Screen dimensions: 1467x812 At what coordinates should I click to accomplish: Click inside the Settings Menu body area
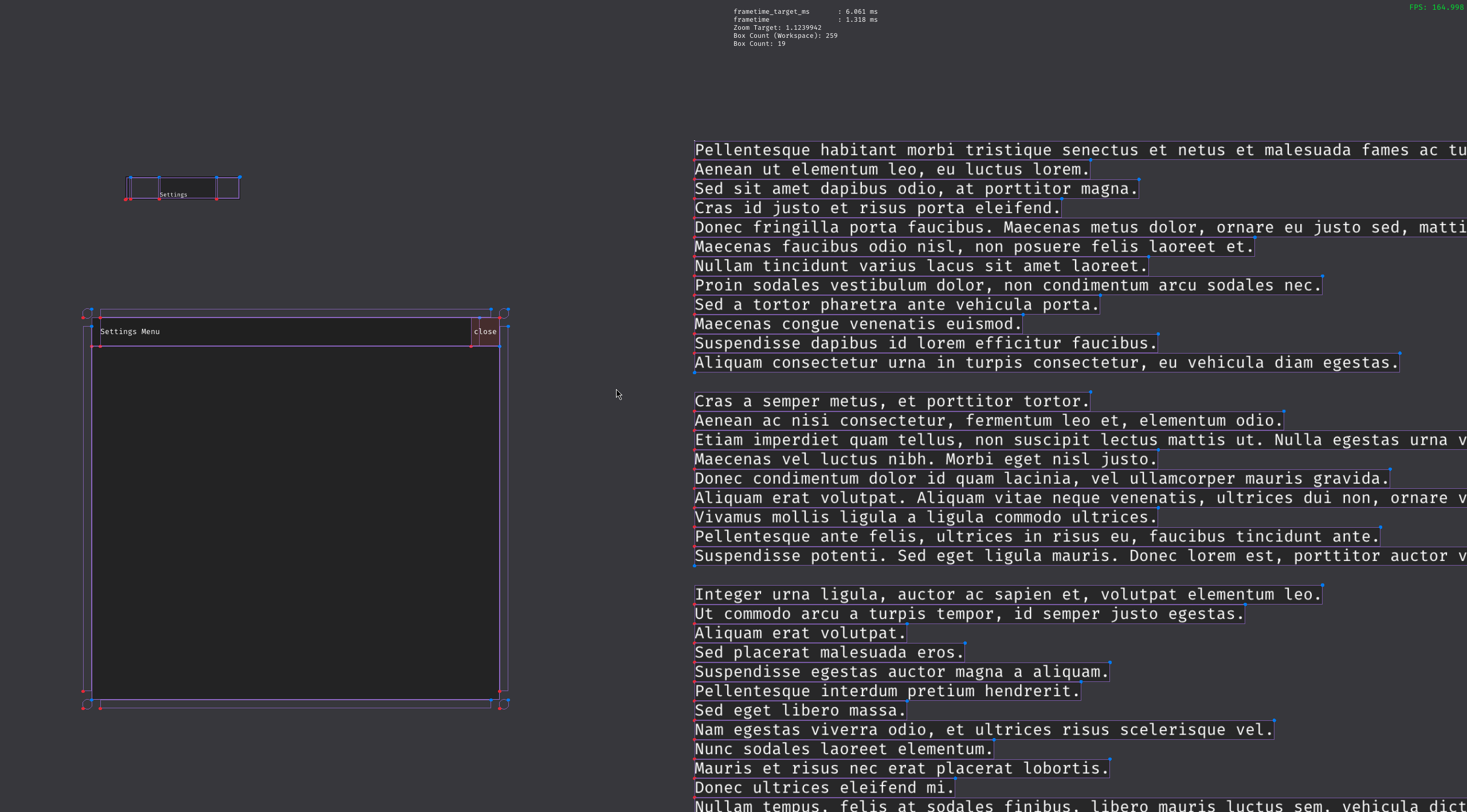(295, 521)
